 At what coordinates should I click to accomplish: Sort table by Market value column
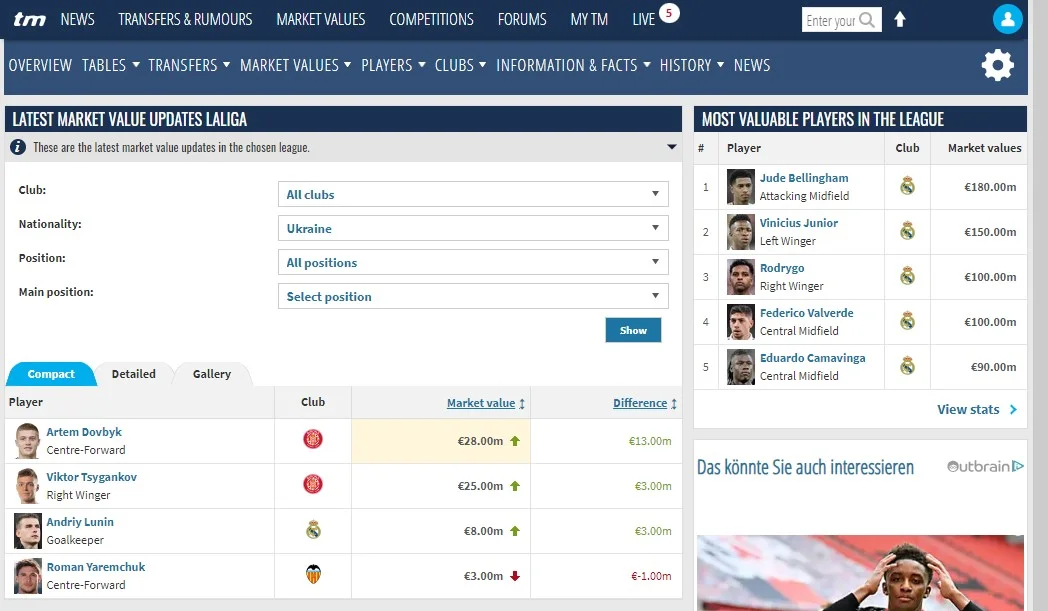click(481, 403)
